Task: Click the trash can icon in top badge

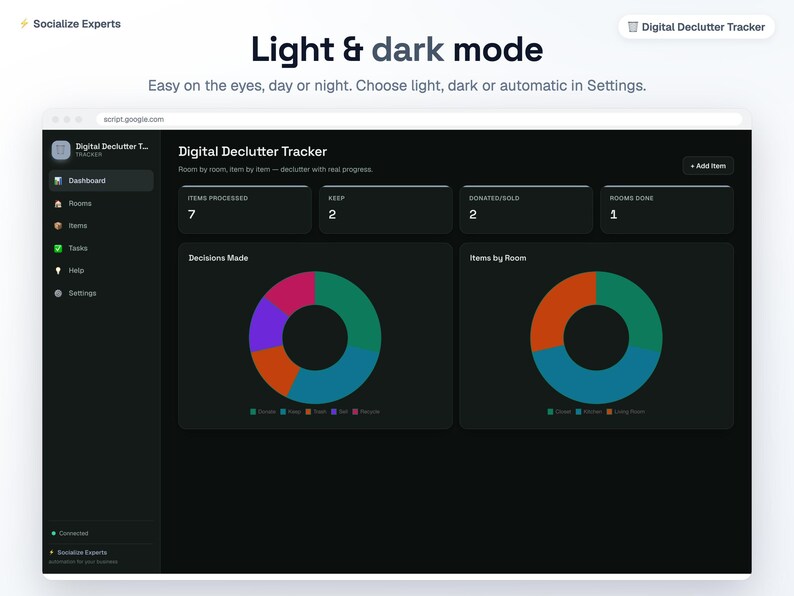Action: [x=632, y=27]
